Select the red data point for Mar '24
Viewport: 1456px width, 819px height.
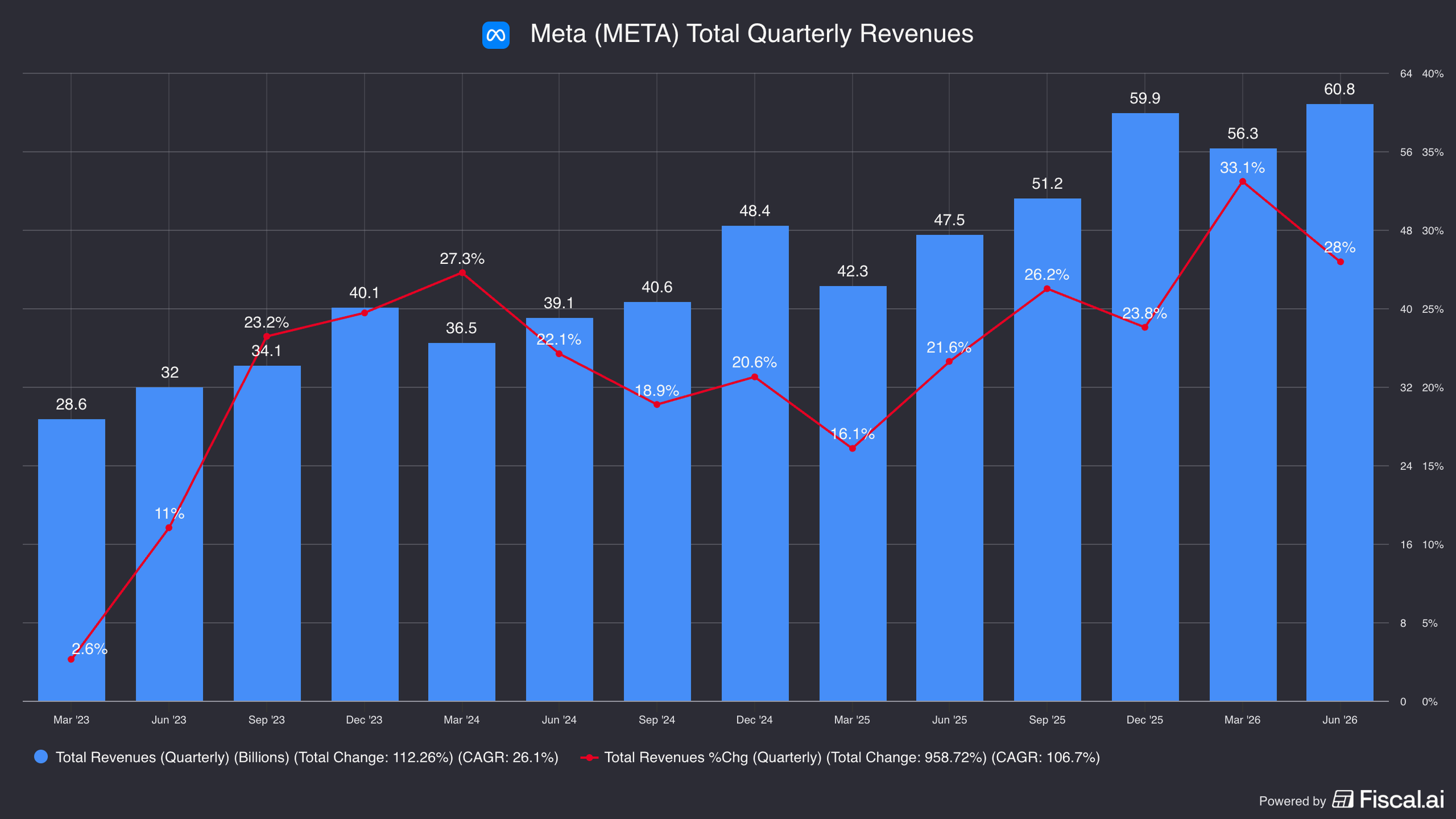point(462,273)
